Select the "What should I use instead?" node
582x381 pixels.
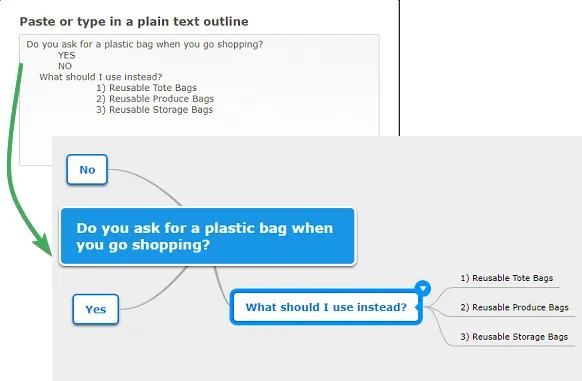pyautogui.click(x=326, y=307)
